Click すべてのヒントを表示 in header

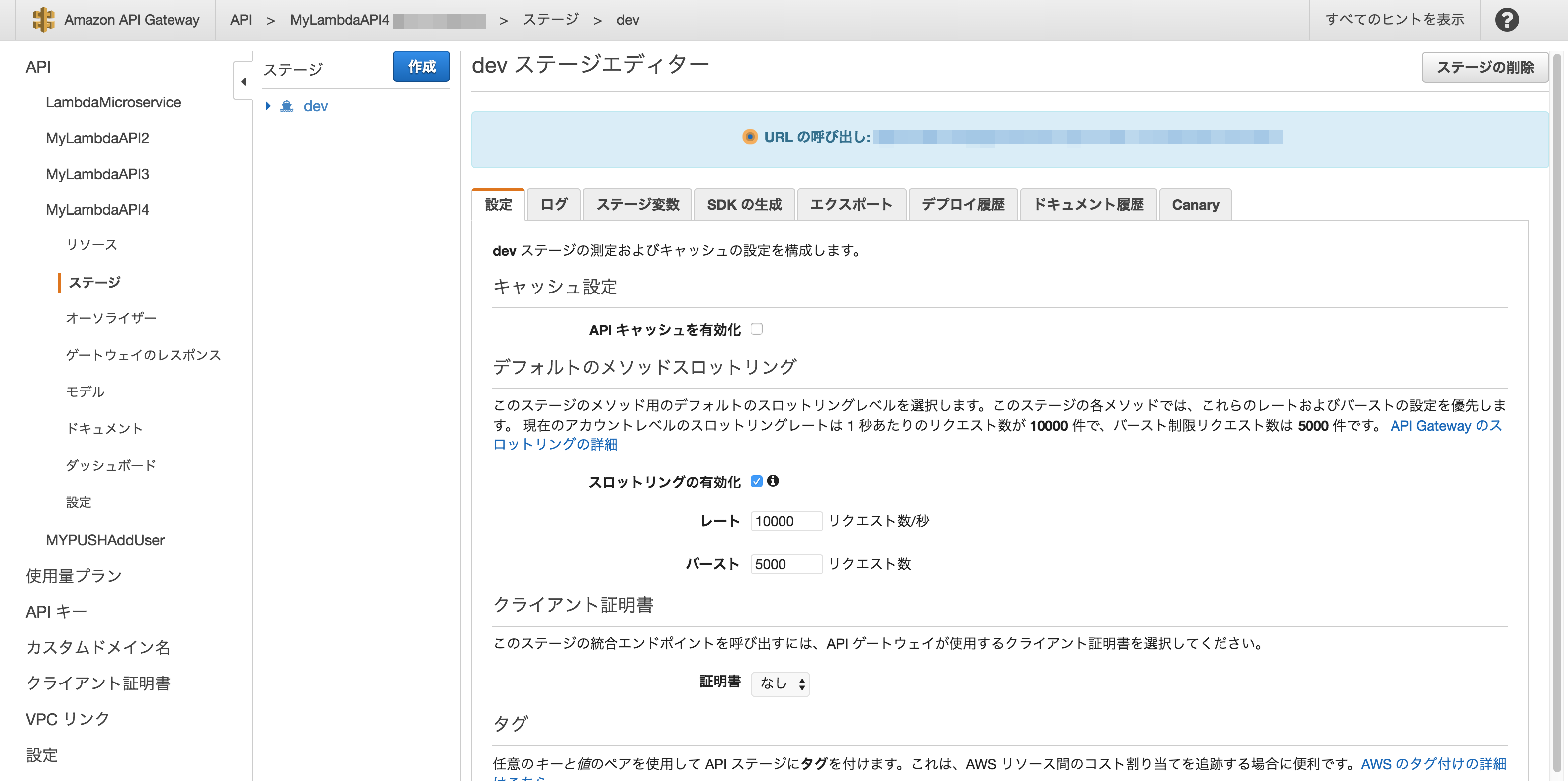pyautogui.click(x=1394, y=19)
